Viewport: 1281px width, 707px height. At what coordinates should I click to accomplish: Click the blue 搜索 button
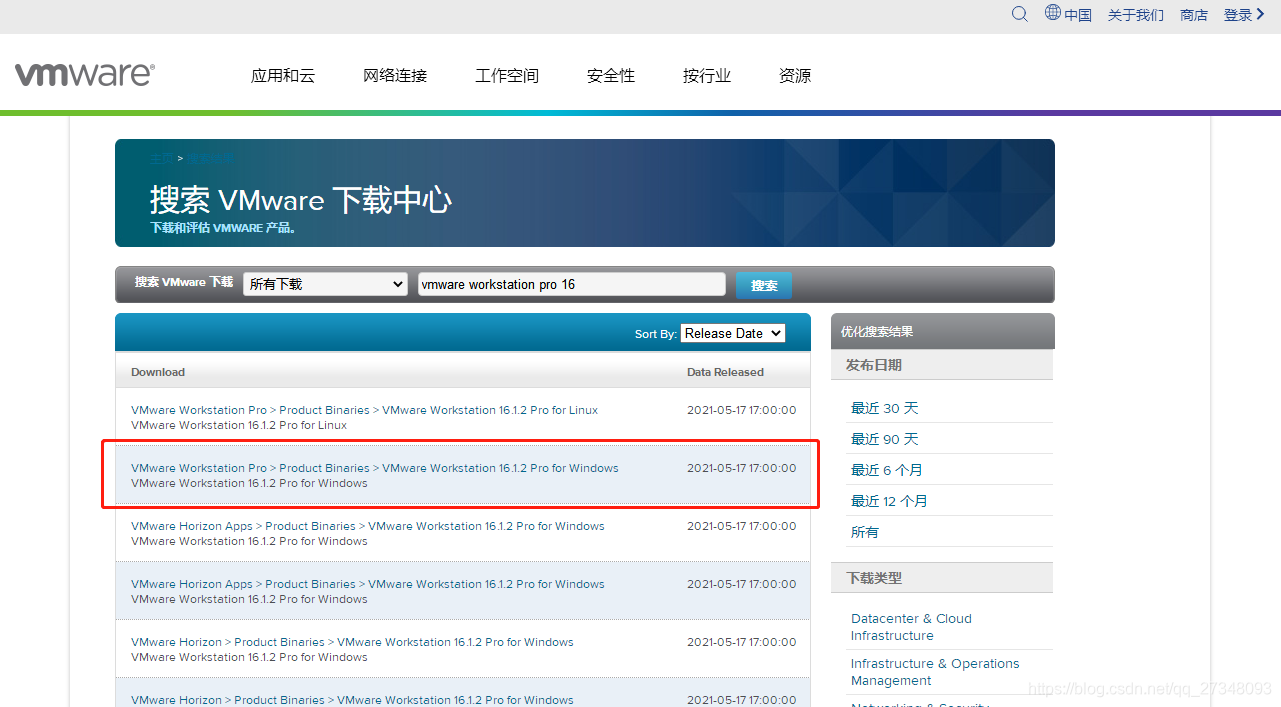coord(764,285)
